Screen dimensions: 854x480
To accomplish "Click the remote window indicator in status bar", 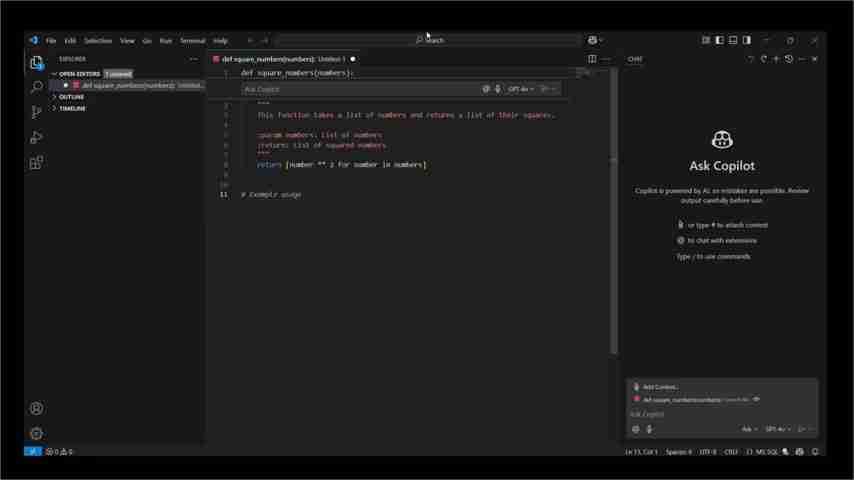I will point(33,452).
